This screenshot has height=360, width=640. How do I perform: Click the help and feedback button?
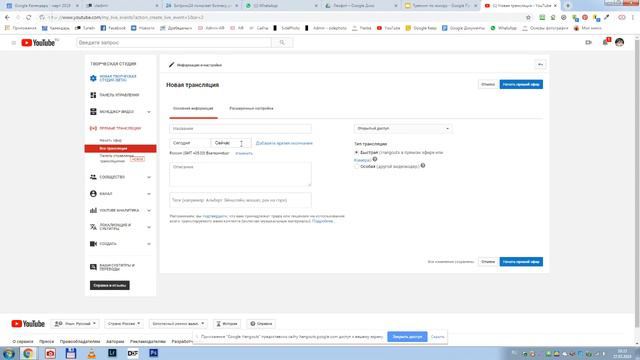point(110,285)
